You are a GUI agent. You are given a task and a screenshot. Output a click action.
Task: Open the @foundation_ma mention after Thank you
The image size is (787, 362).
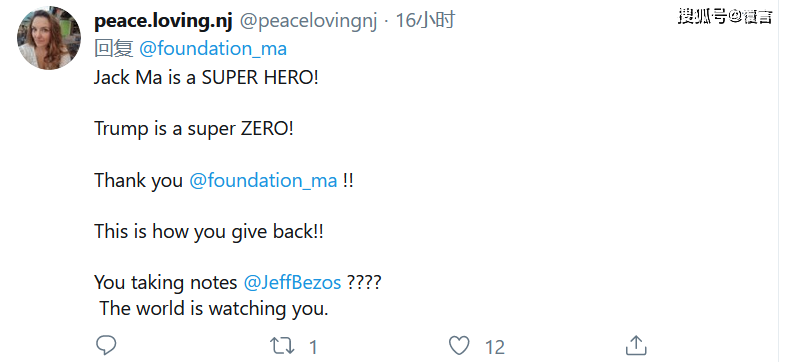[x=263, y=180]
